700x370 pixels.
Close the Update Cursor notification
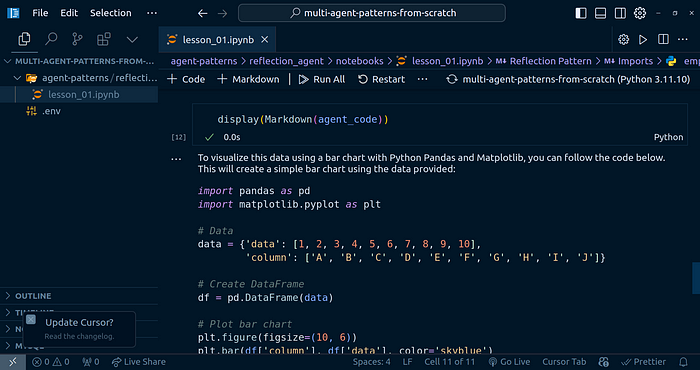[30, 320]
